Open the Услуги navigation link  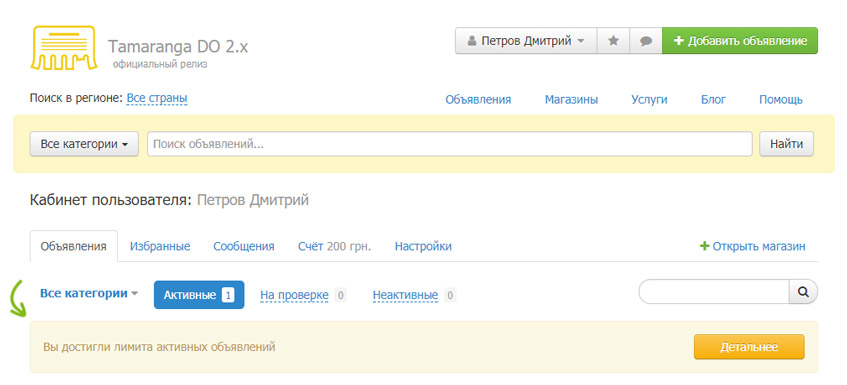tap(649, 100)
